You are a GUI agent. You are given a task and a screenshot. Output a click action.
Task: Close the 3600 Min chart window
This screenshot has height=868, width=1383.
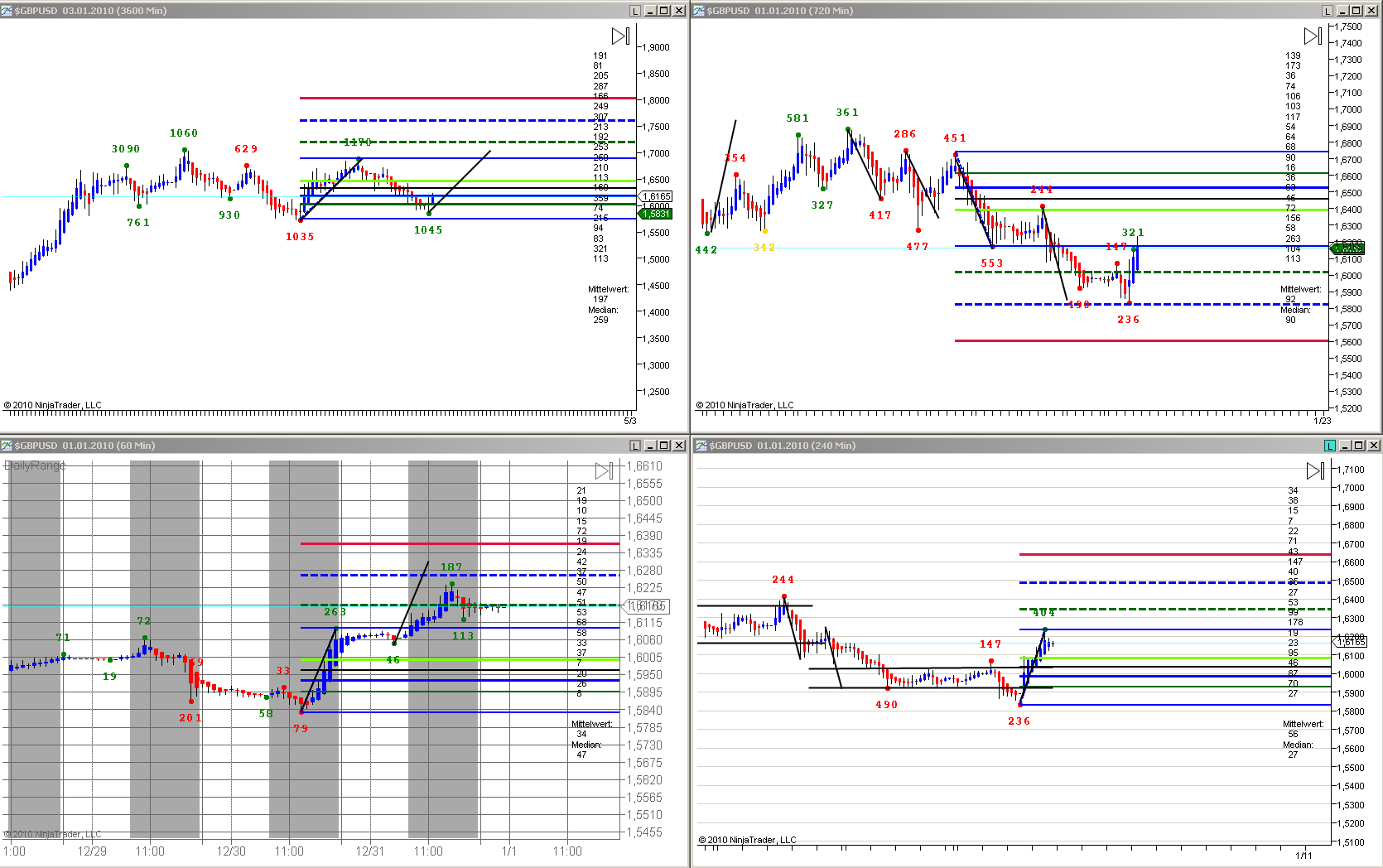pos(679,11)
